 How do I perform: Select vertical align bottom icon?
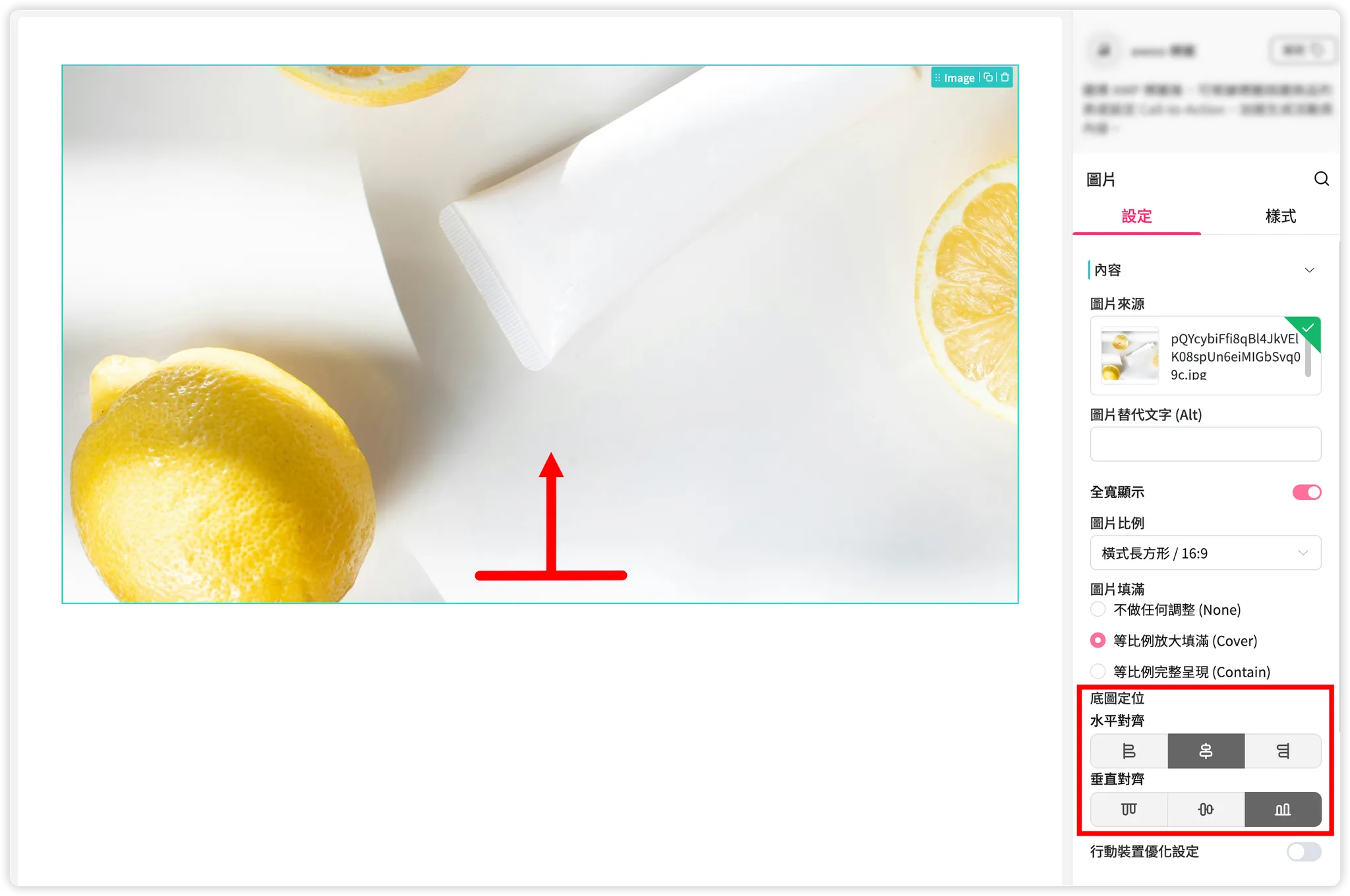(1283, 809)
